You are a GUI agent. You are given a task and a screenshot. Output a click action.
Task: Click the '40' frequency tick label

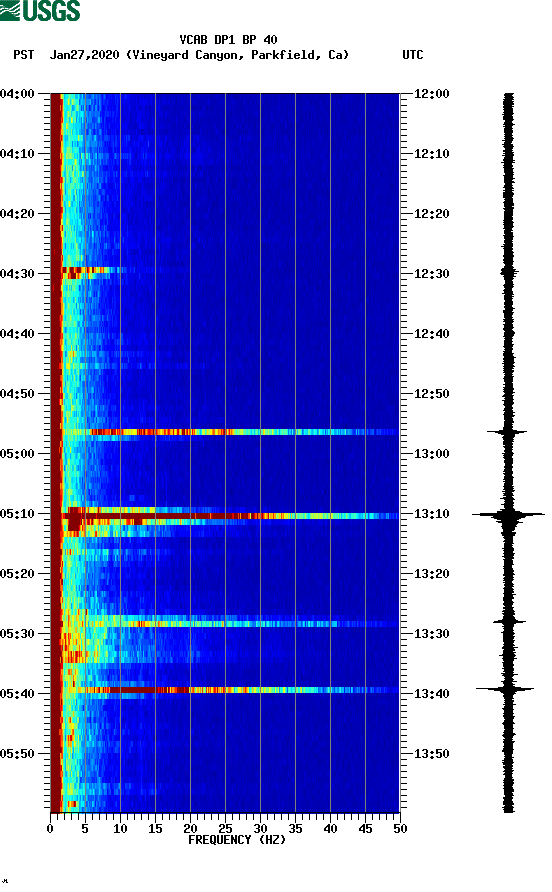click(330, 829)
